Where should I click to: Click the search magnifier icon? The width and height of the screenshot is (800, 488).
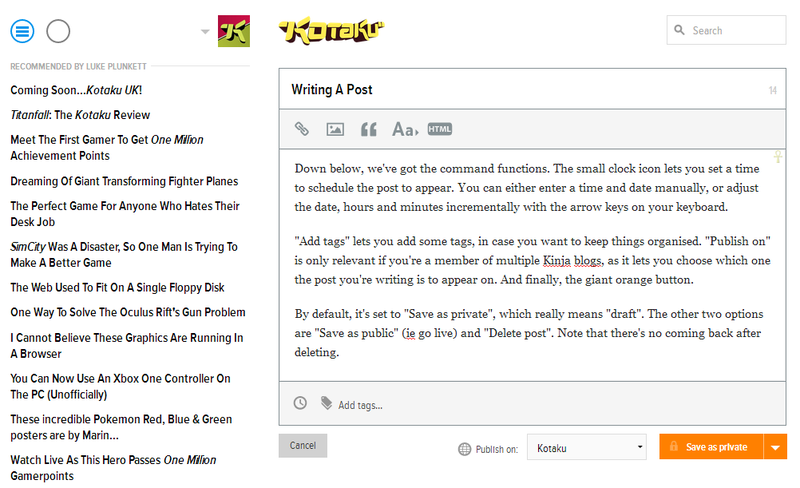click(x=679, y=30)
